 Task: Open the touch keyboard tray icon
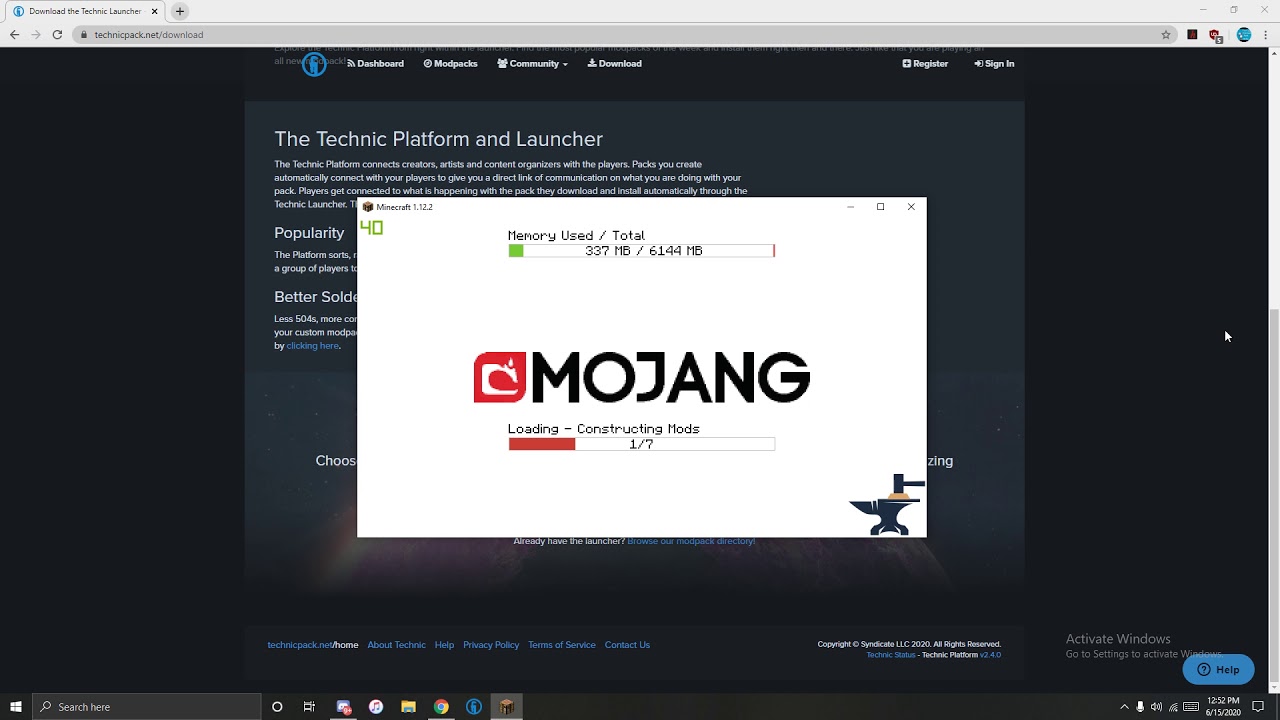[1191, 707]
